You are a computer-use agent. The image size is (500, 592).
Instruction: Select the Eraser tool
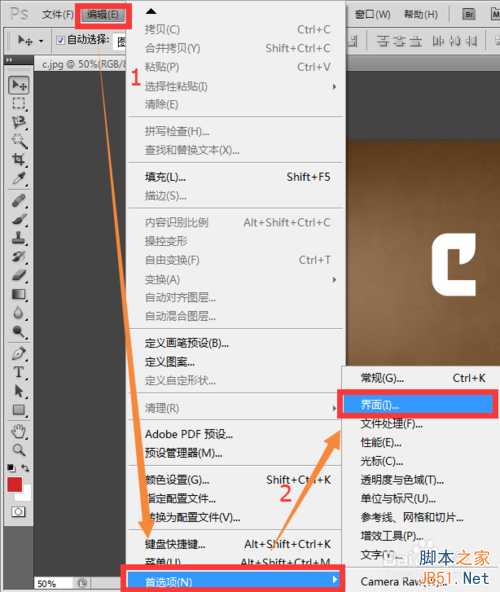(19, 275)
